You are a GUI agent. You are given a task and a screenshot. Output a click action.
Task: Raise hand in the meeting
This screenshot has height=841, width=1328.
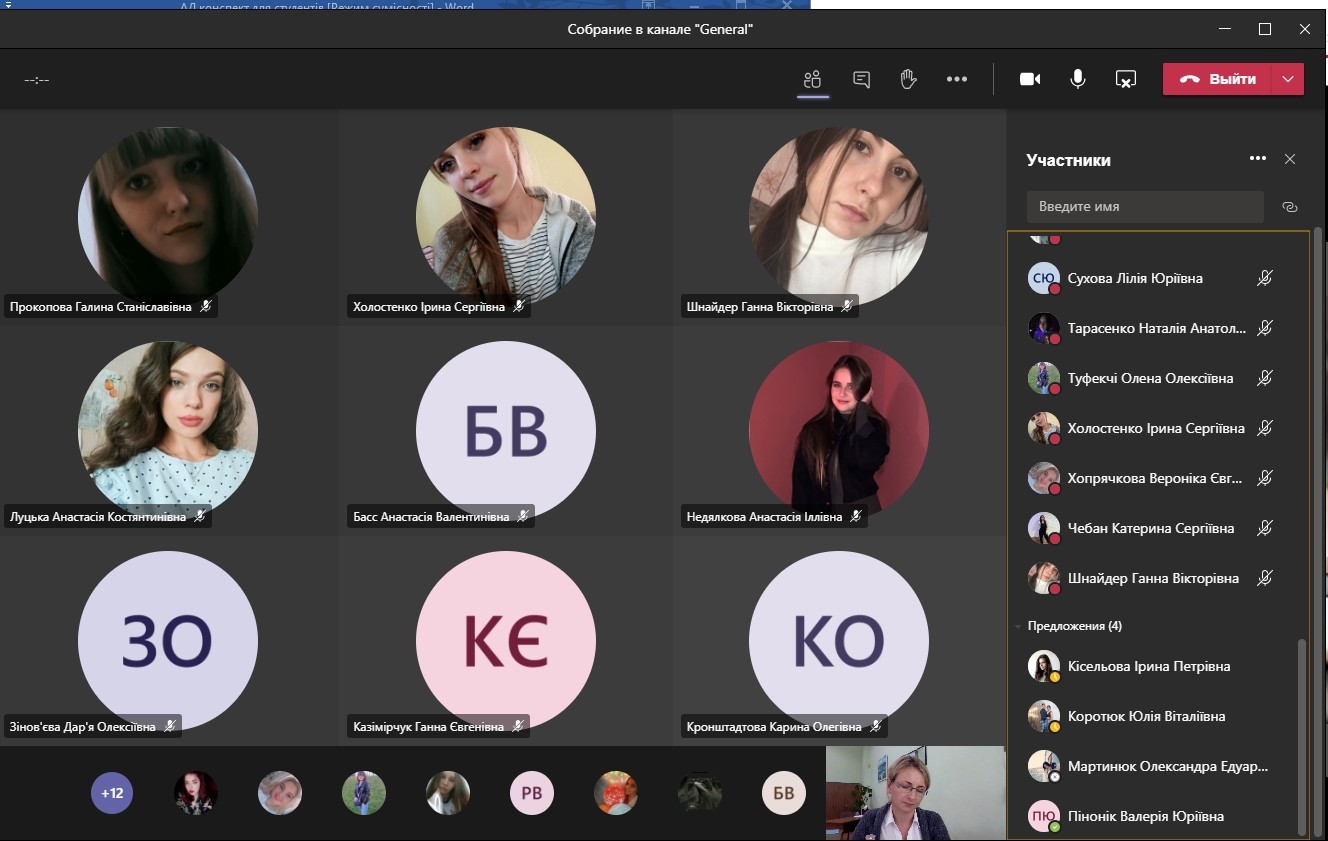coord(908,80)
